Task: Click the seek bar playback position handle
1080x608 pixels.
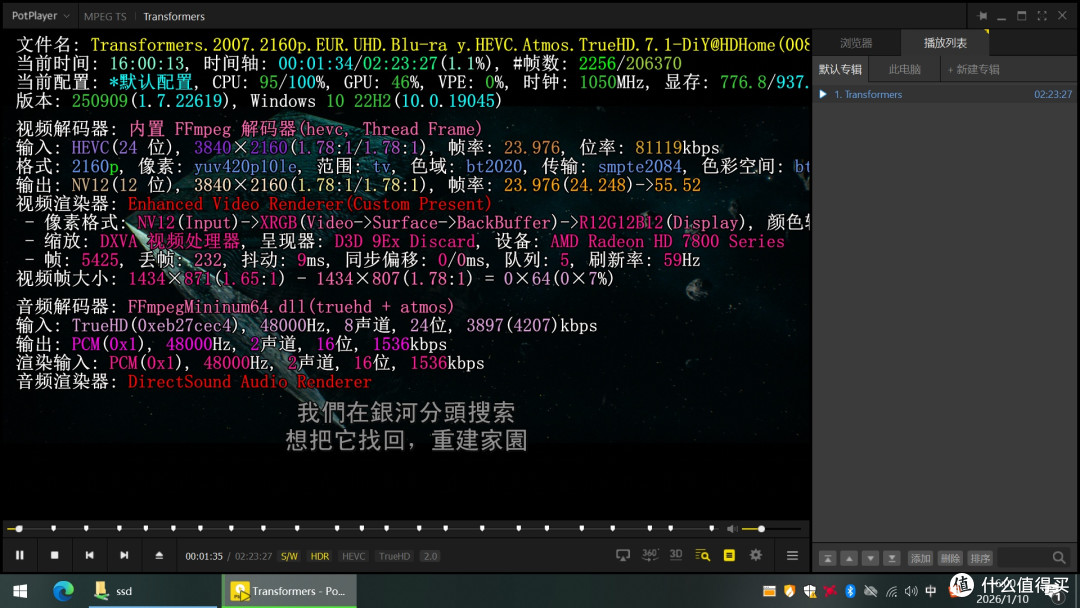Action: point(19,529)
